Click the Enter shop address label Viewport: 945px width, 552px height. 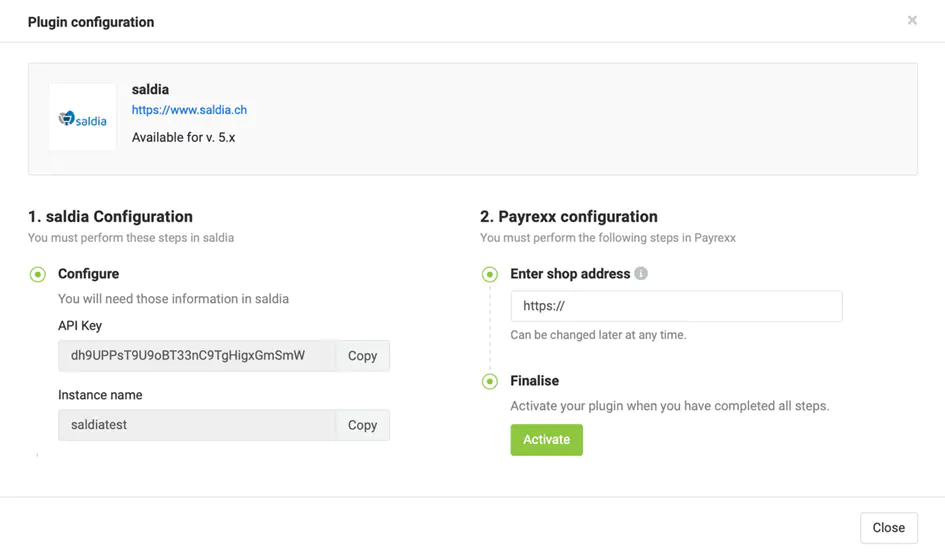click(570, 274)
